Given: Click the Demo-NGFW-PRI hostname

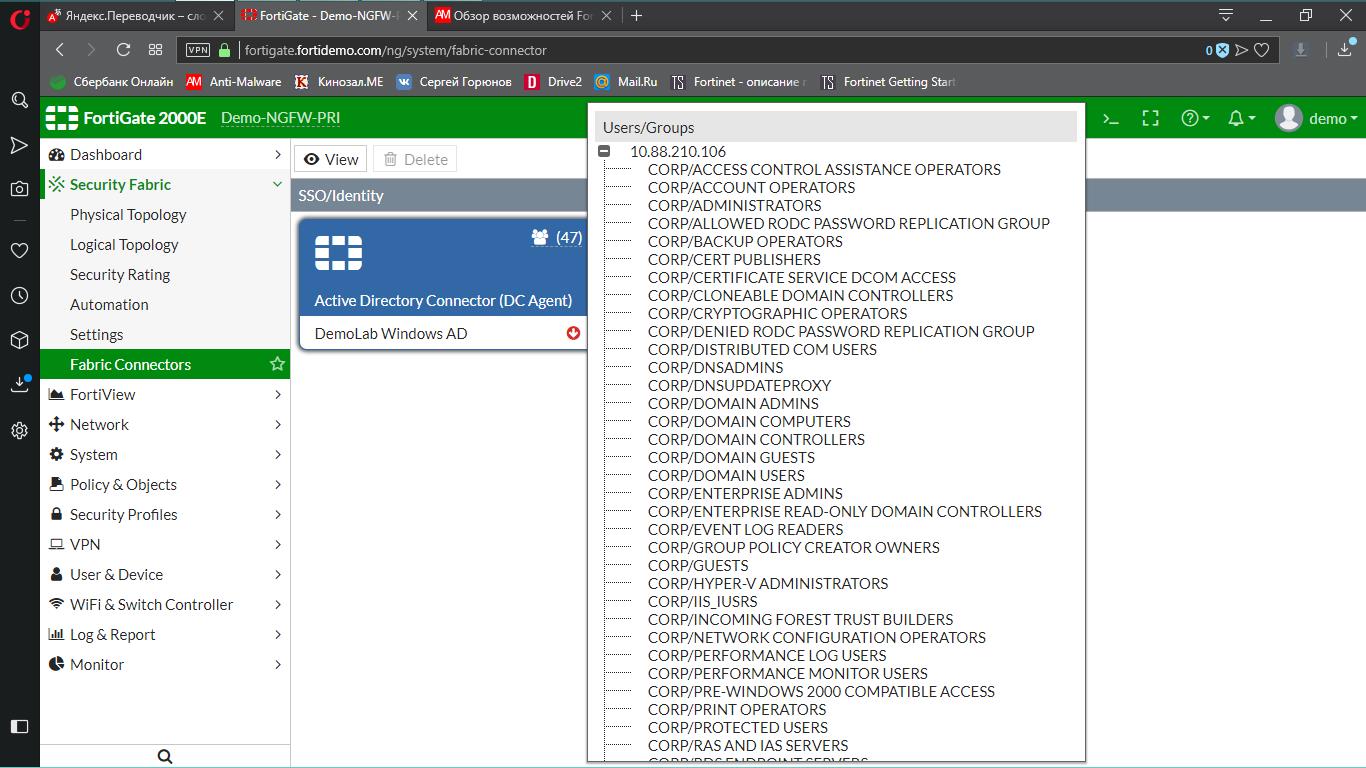Looking at the screenshot, I should click(x=280, y=118).
